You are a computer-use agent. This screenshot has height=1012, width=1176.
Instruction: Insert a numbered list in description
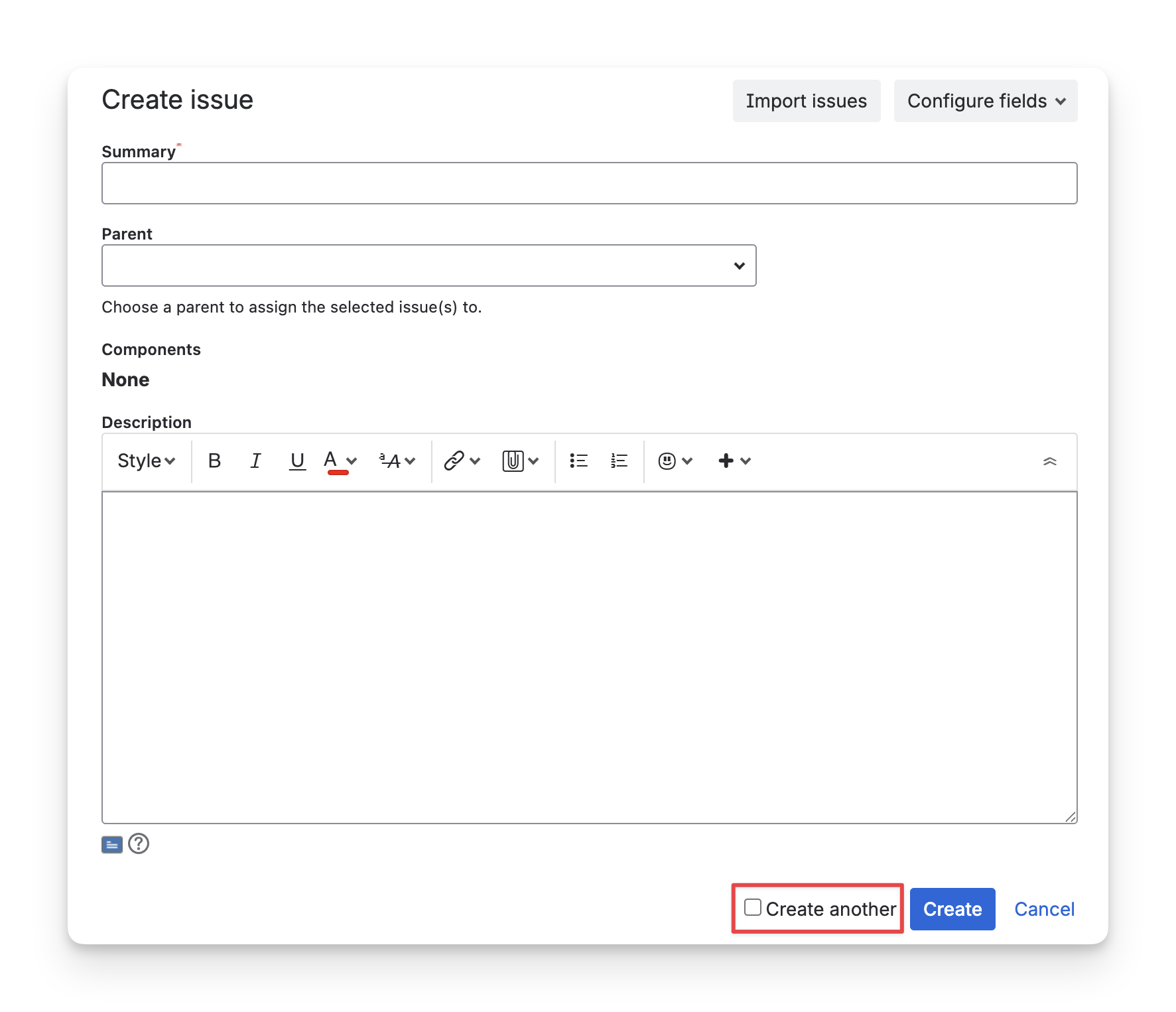click(x=619, y=461)
